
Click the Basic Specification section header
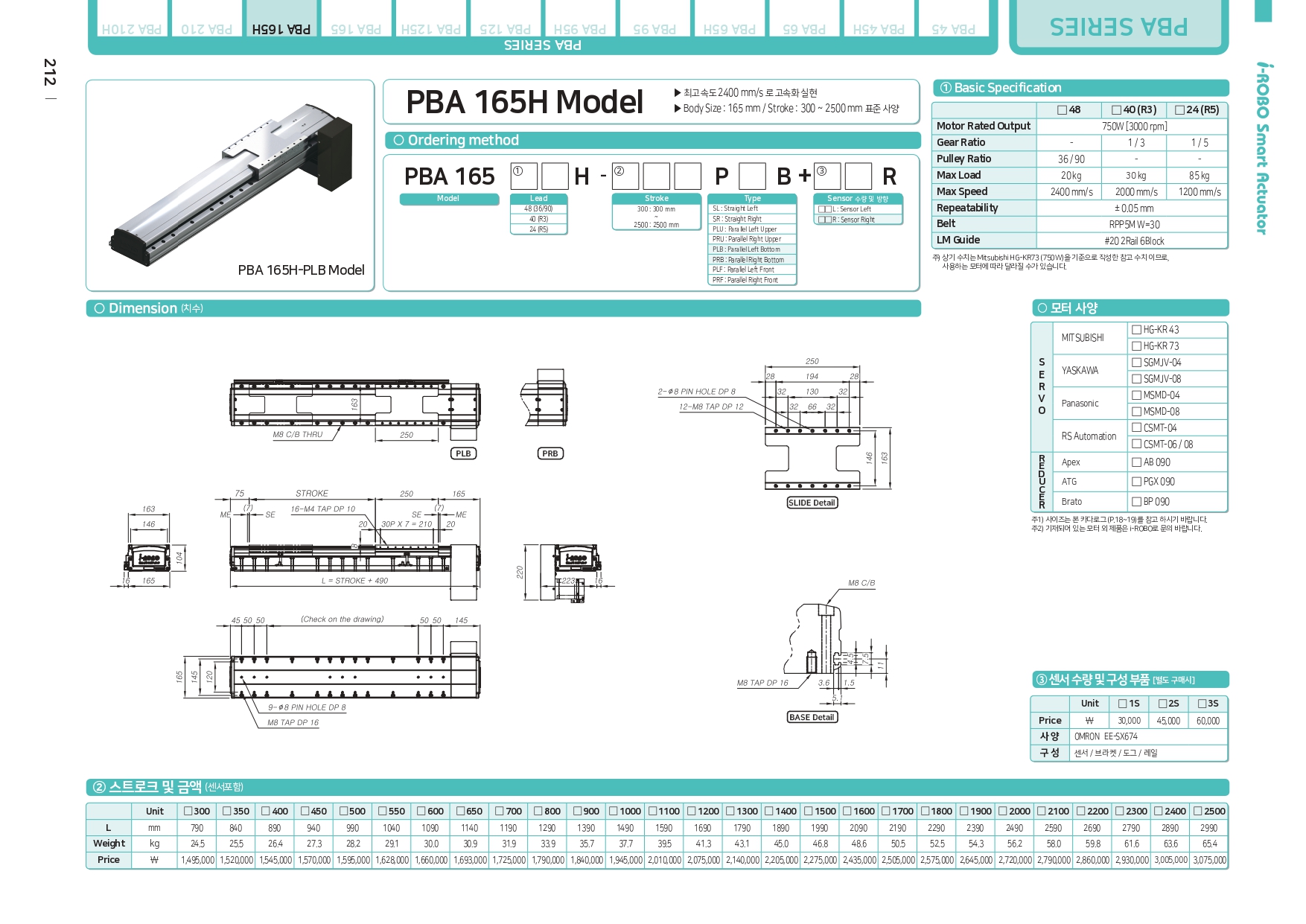pyautogui.click(x=1080, y=88)
